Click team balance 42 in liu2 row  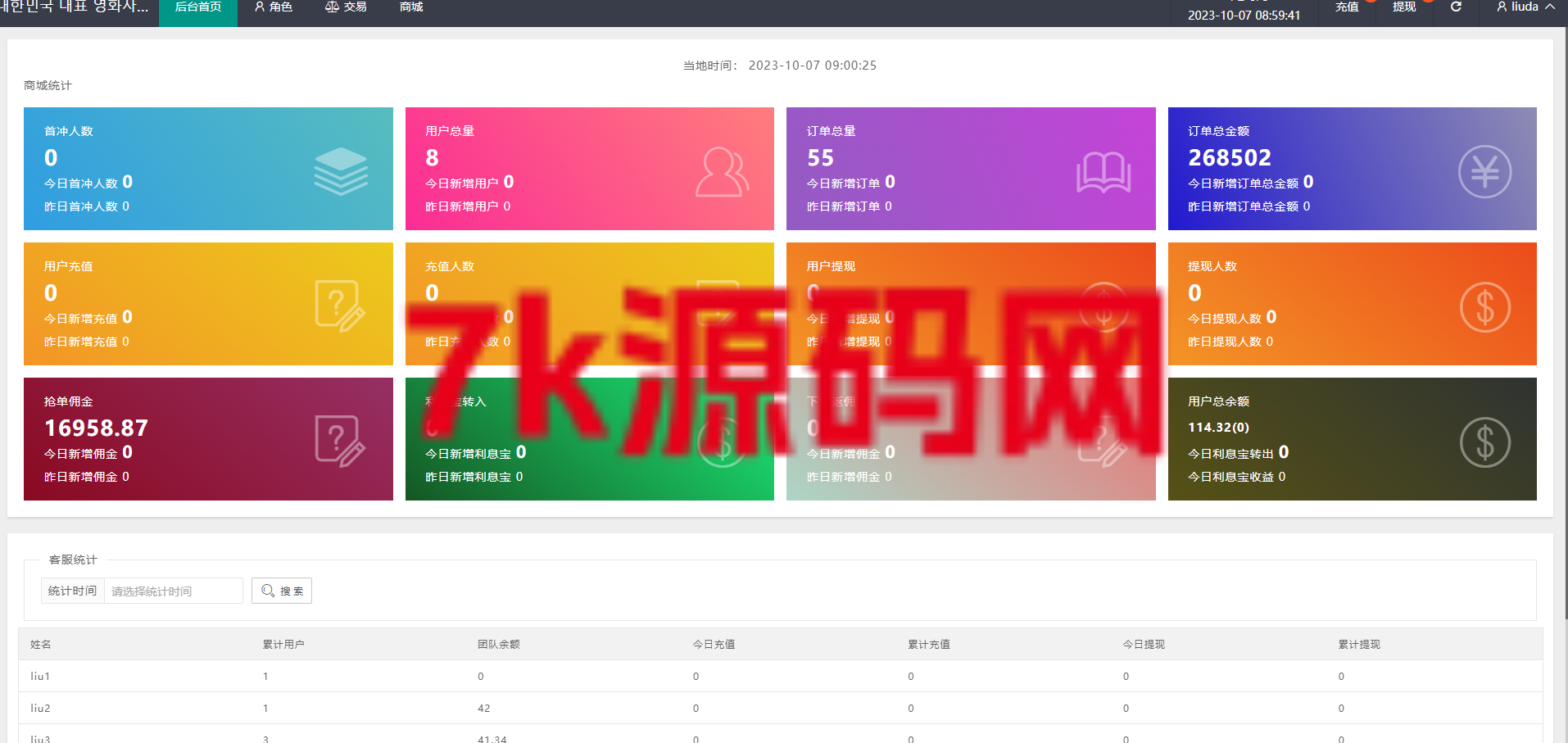pos(484,709)
